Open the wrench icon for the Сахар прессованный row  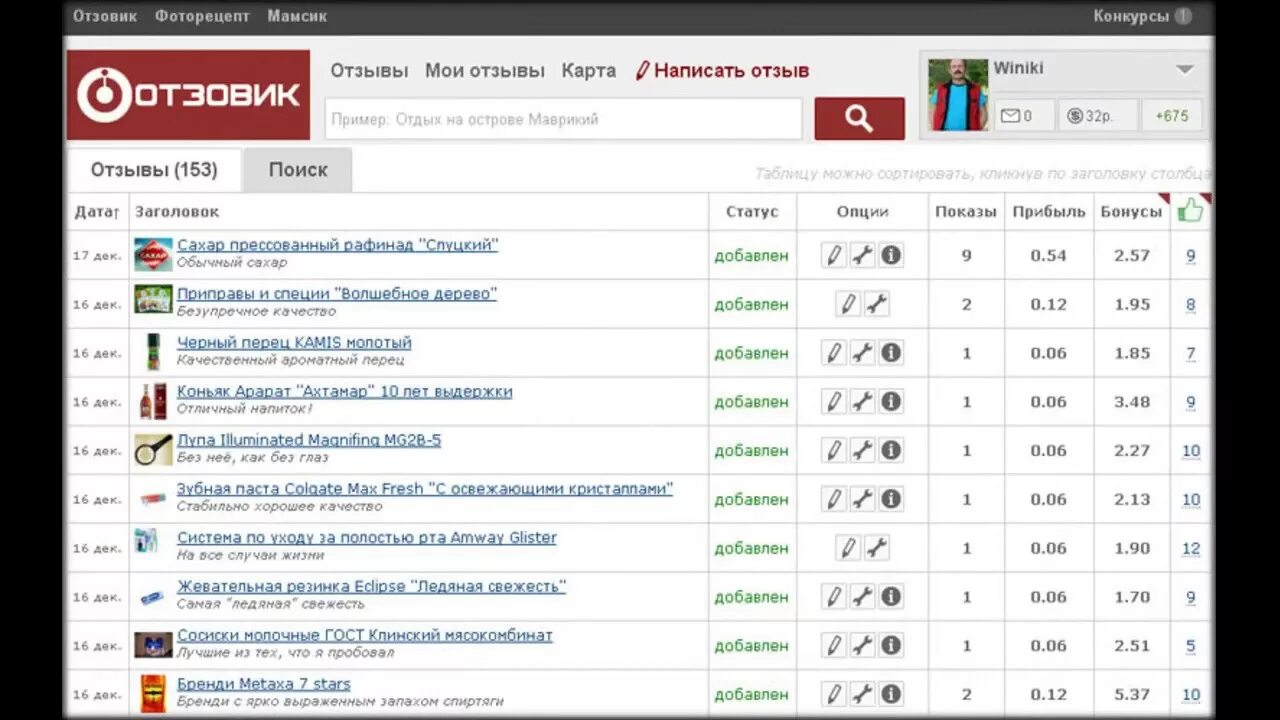(862, 255)
